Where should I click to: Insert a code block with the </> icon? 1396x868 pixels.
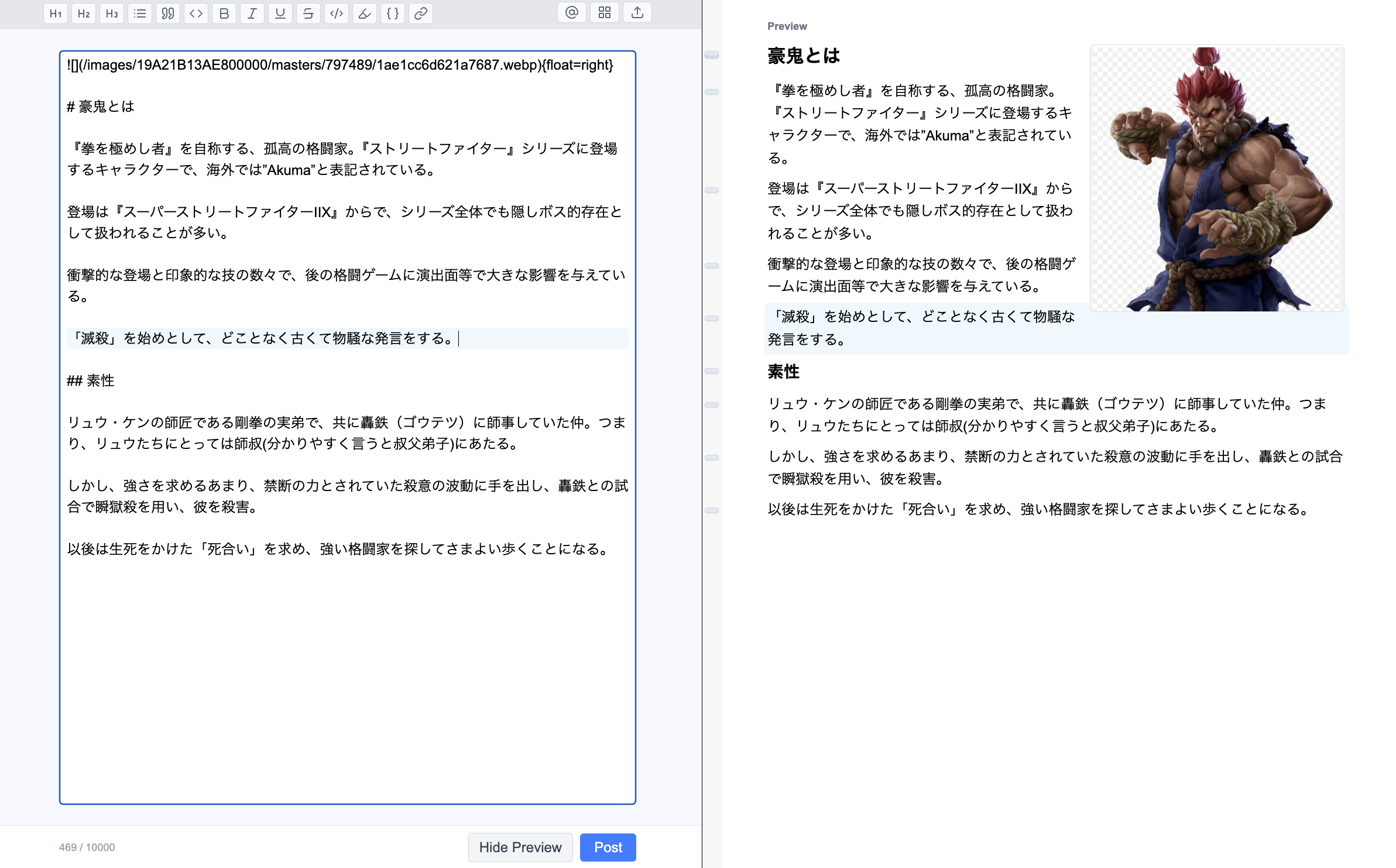(337, 13)
